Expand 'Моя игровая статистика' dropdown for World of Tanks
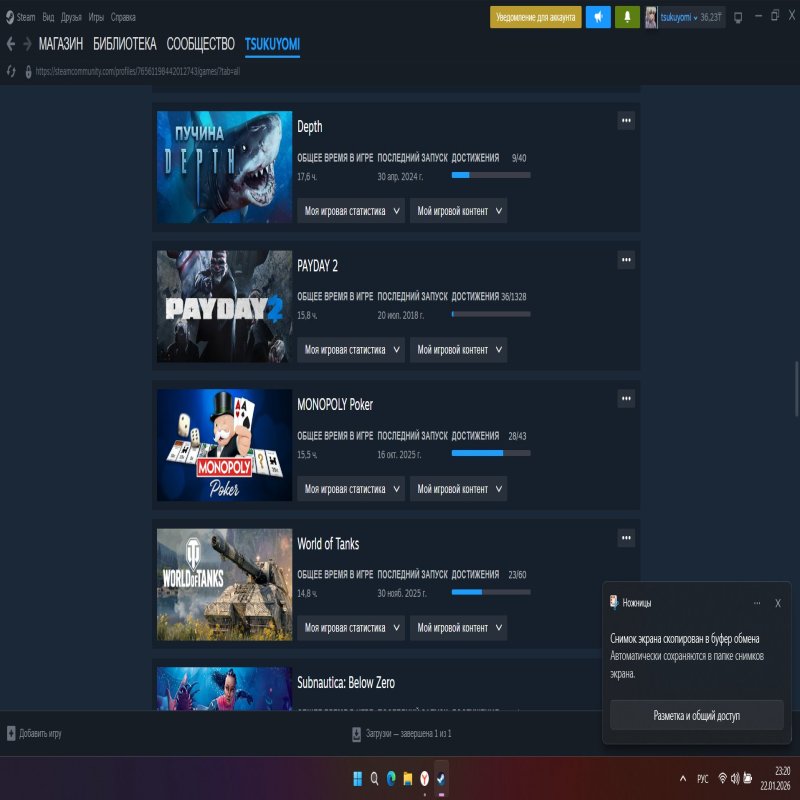Viewport: 800px width, 800px height. pos(351,628)
